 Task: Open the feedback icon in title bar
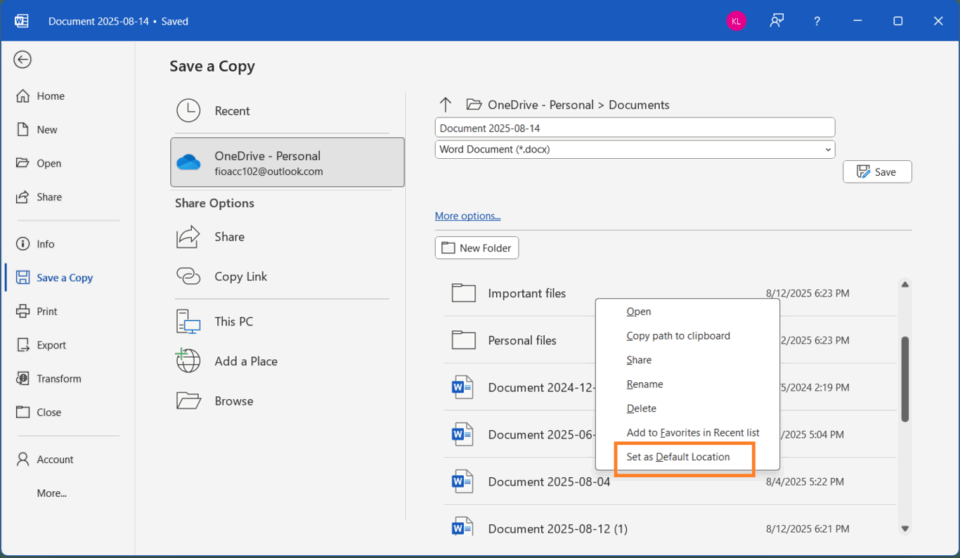tap(776, 21)
